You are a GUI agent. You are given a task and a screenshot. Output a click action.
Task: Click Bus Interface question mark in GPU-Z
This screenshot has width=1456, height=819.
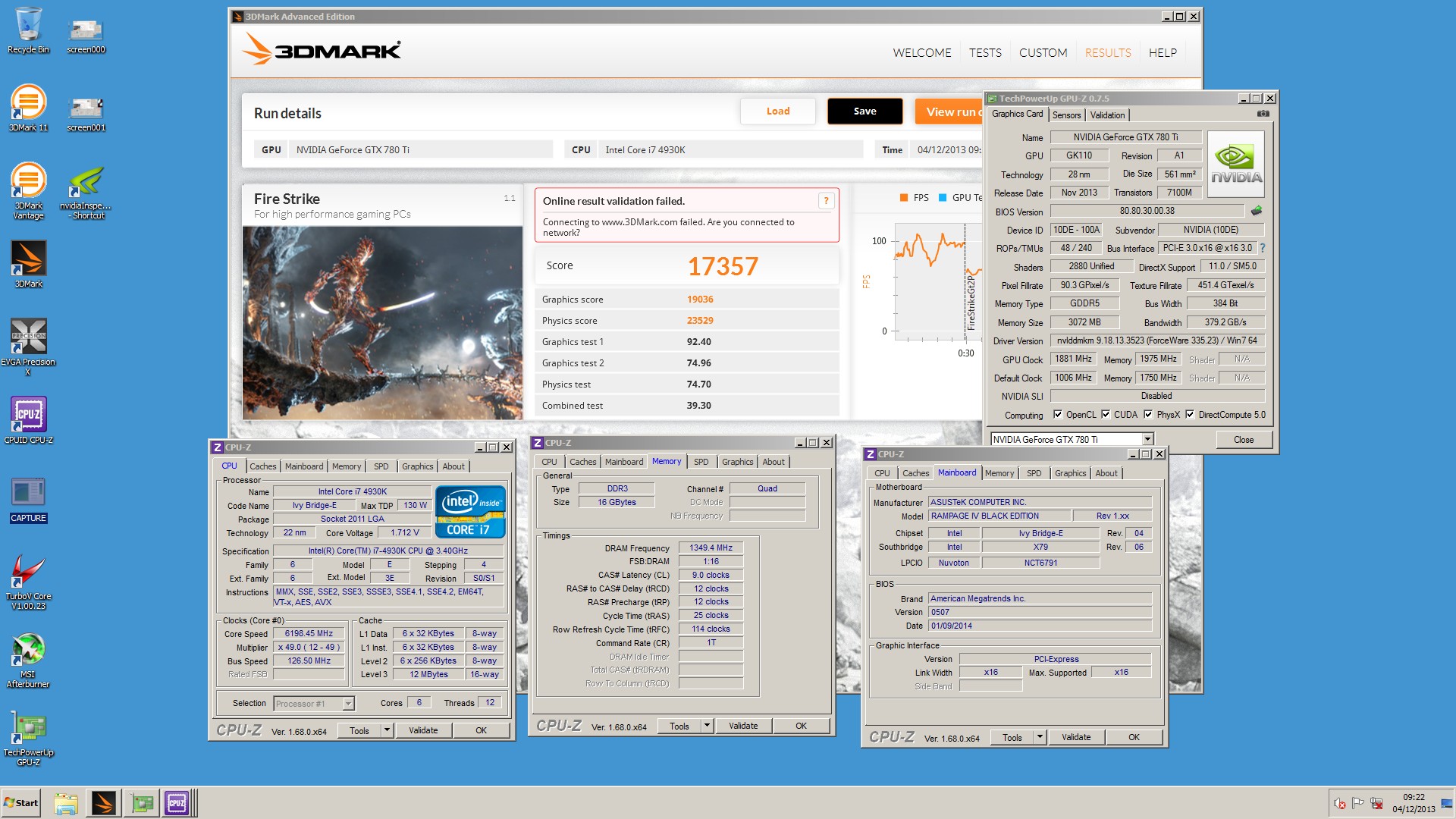(x=1263, y=248)
